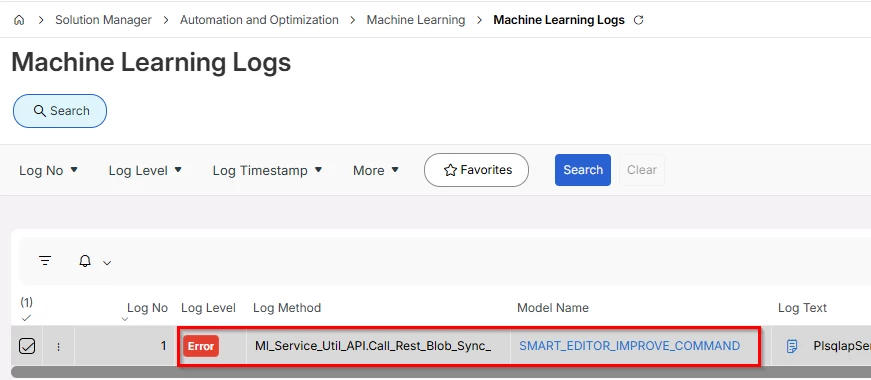
Task: Expand the Log Level filter dropdown
Action: (145, 170)
